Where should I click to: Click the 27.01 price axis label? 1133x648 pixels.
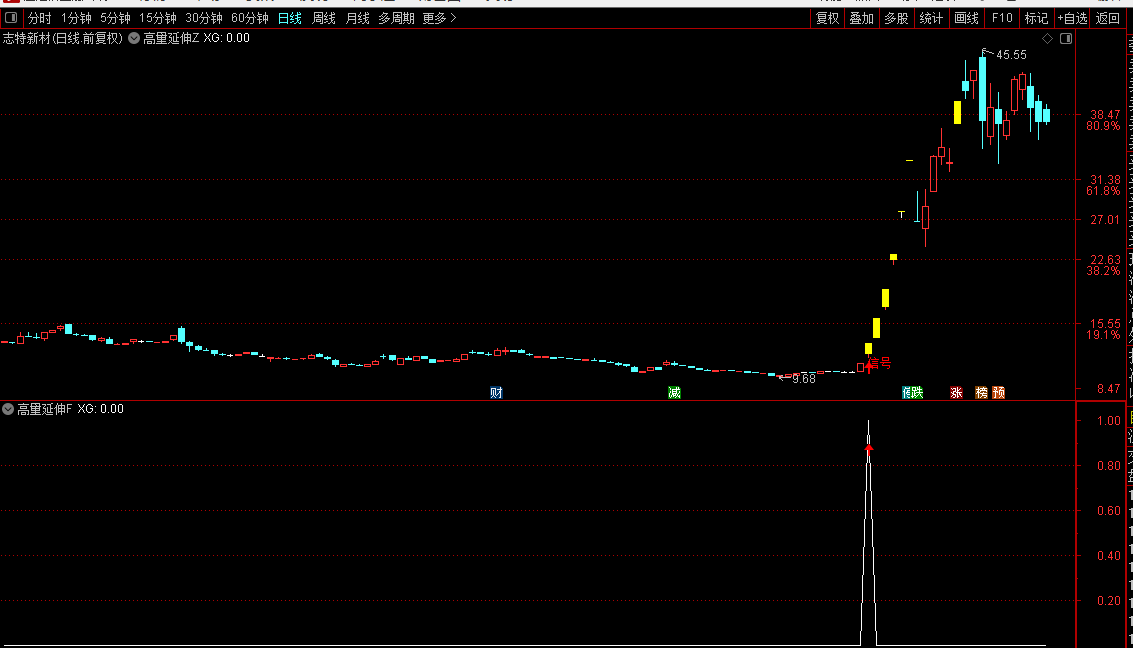pos(1105,220)
